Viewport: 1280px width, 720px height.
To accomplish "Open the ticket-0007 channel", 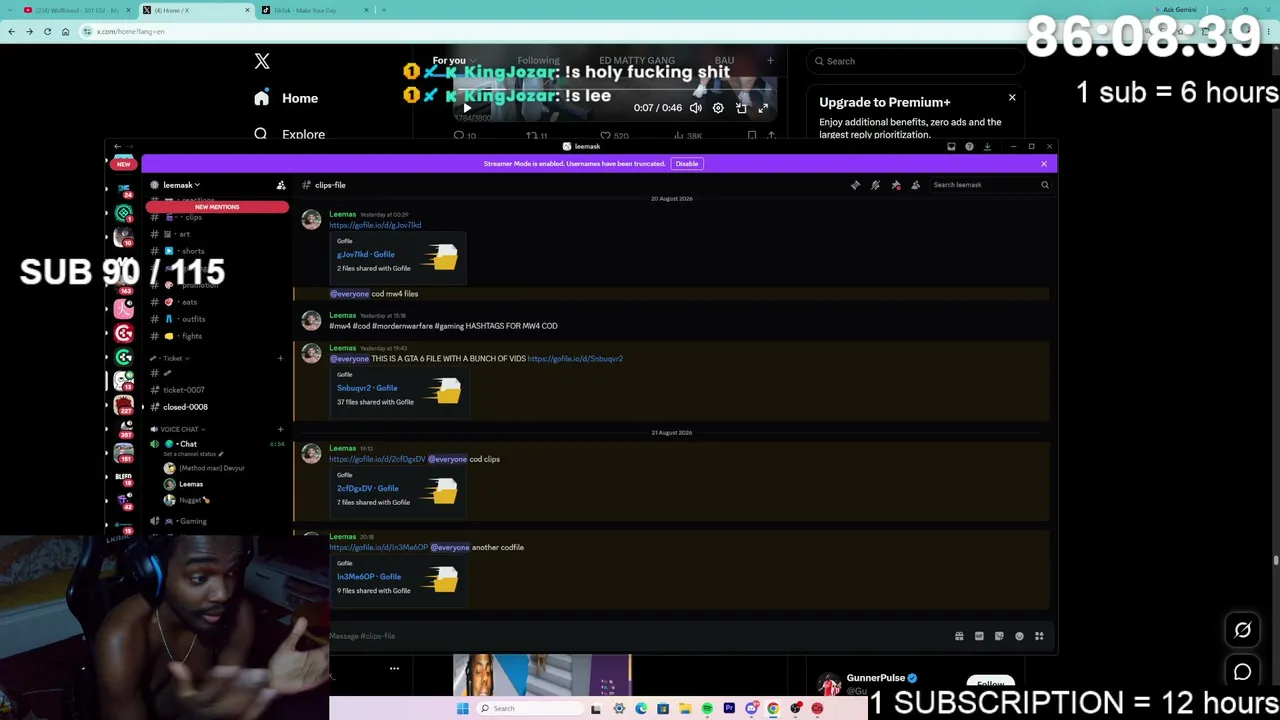I will (x=215, y=390).
